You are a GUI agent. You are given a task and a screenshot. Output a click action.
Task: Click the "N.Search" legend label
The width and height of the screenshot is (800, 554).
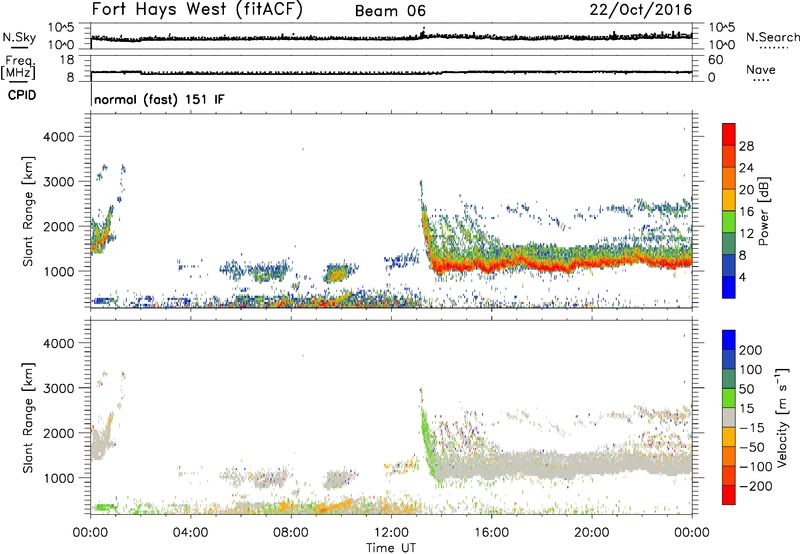coord(772,37)
